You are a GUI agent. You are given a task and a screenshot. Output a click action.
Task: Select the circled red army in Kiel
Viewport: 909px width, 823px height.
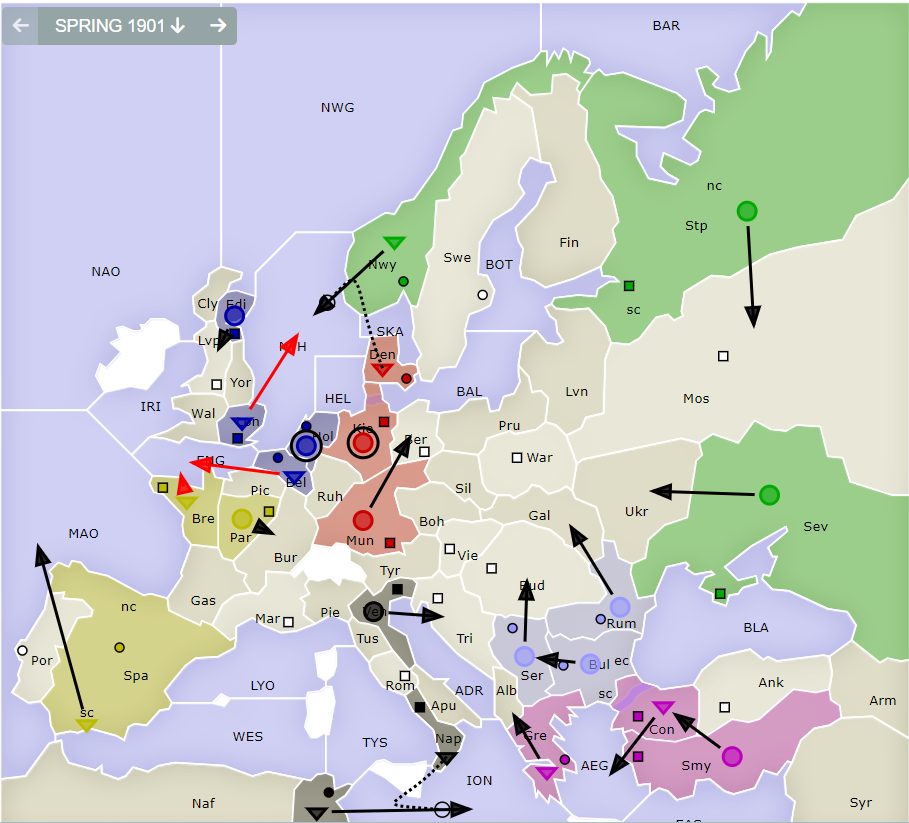[363, 443]
